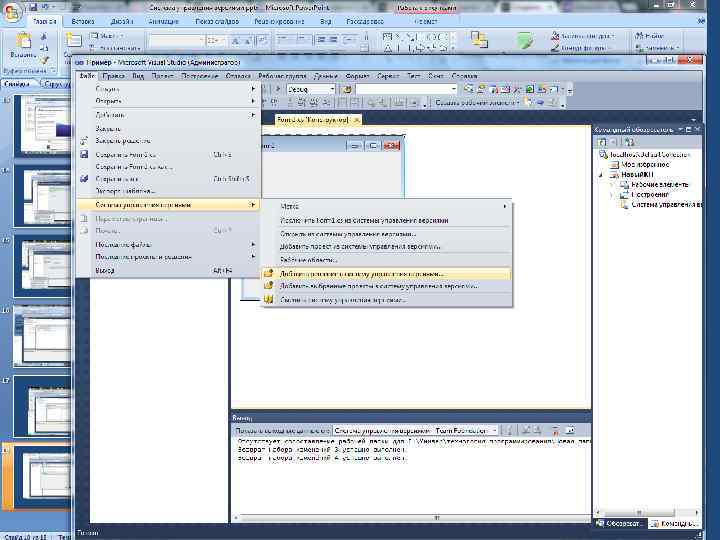Switch to the 'Показ слайдов' ribbon tab
720x540 pixels.
(x=217, y=21)
